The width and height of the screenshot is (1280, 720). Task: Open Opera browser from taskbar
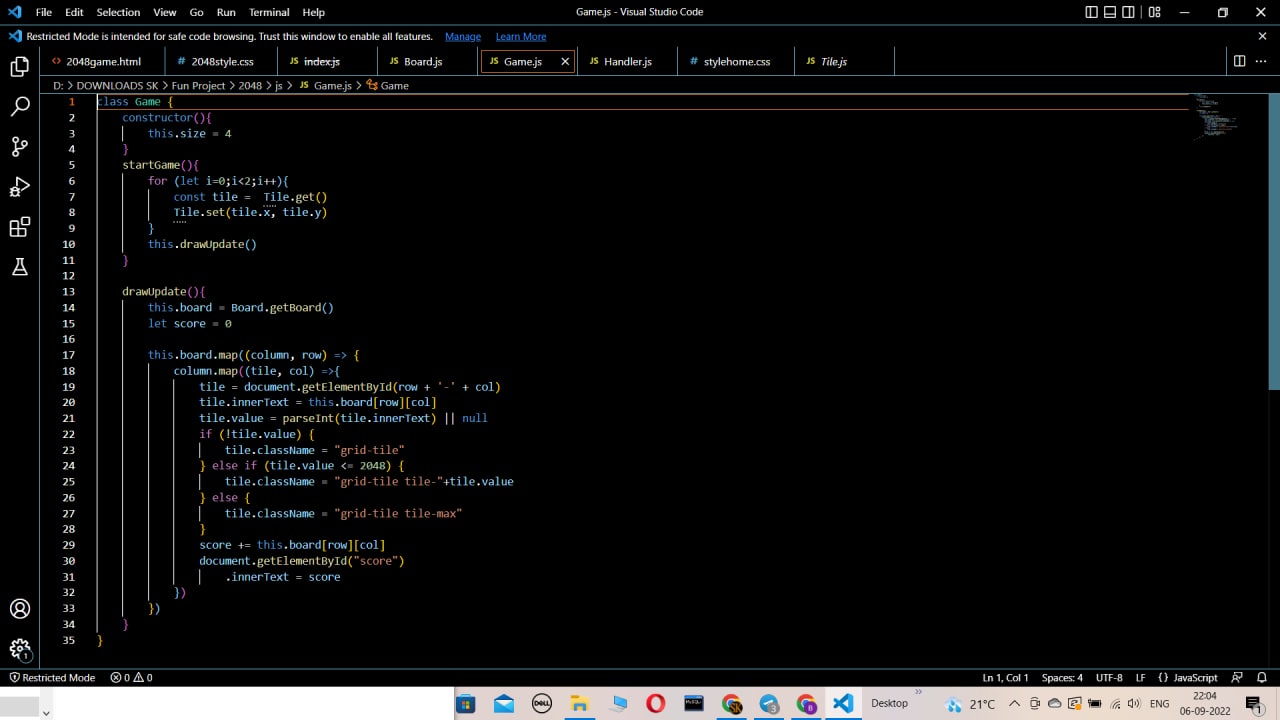click(x=655, y=703)
